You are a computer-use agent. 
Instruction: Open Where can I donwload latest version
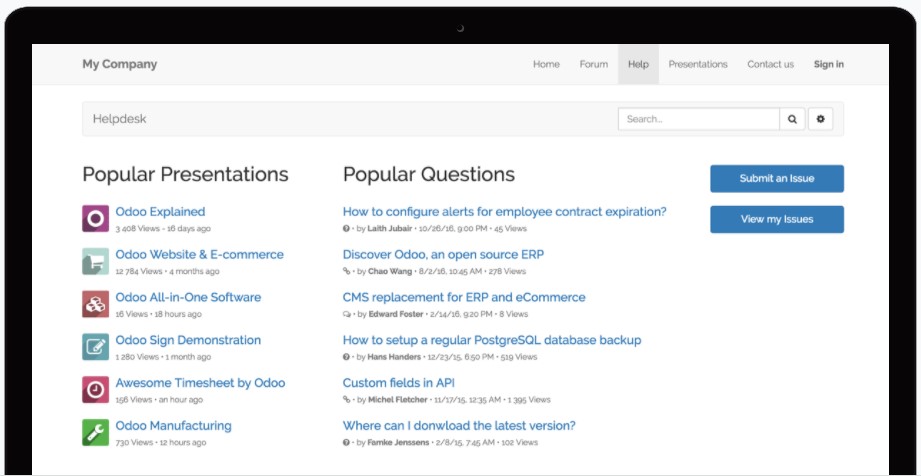[459, 425]
